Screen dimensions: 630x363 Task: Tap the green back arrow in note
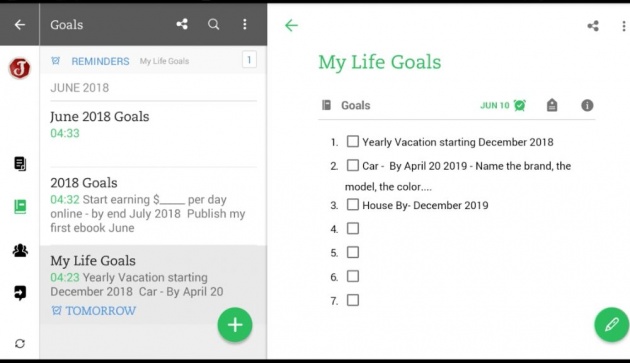click(291, 25)
